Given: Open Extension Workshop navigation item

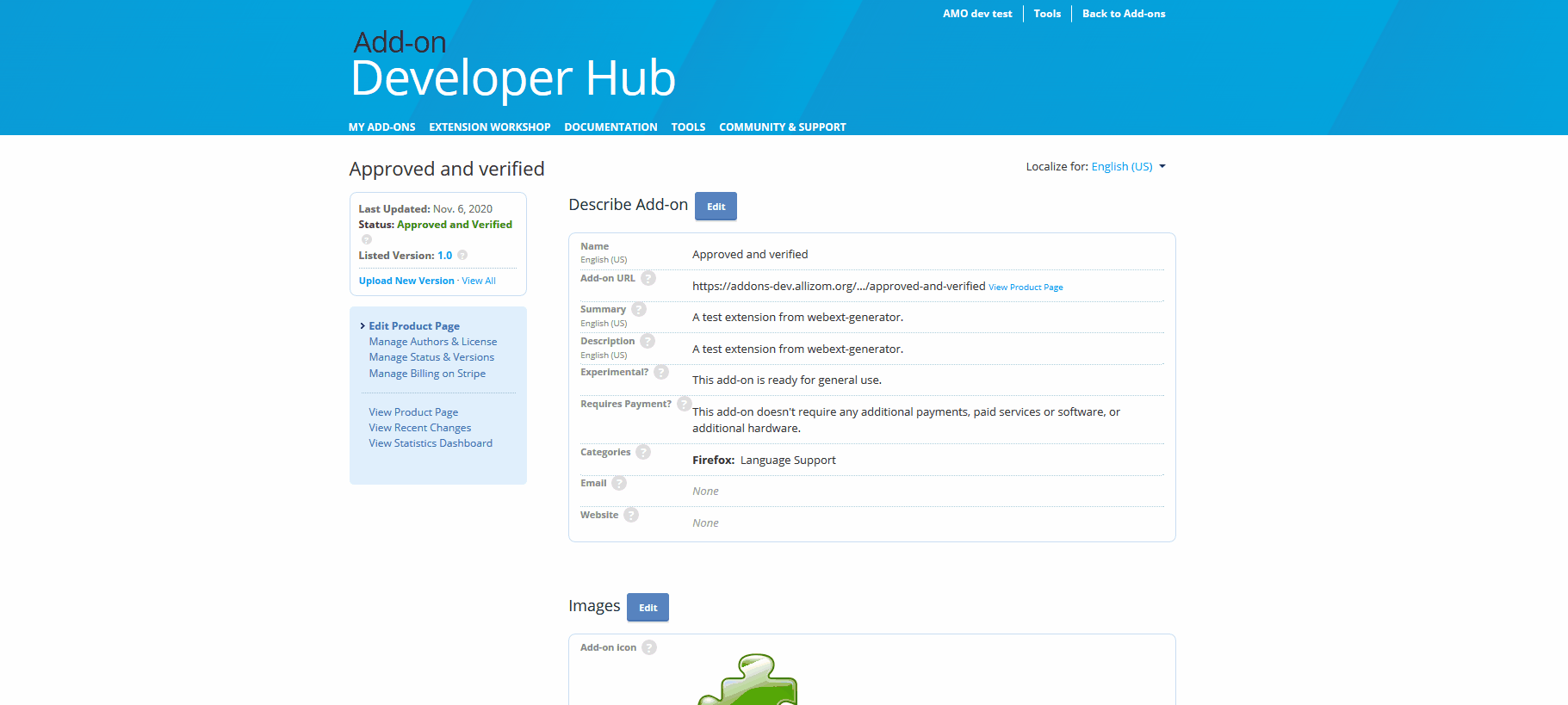Looking at the screenshot, I should [x=490, y=127].
